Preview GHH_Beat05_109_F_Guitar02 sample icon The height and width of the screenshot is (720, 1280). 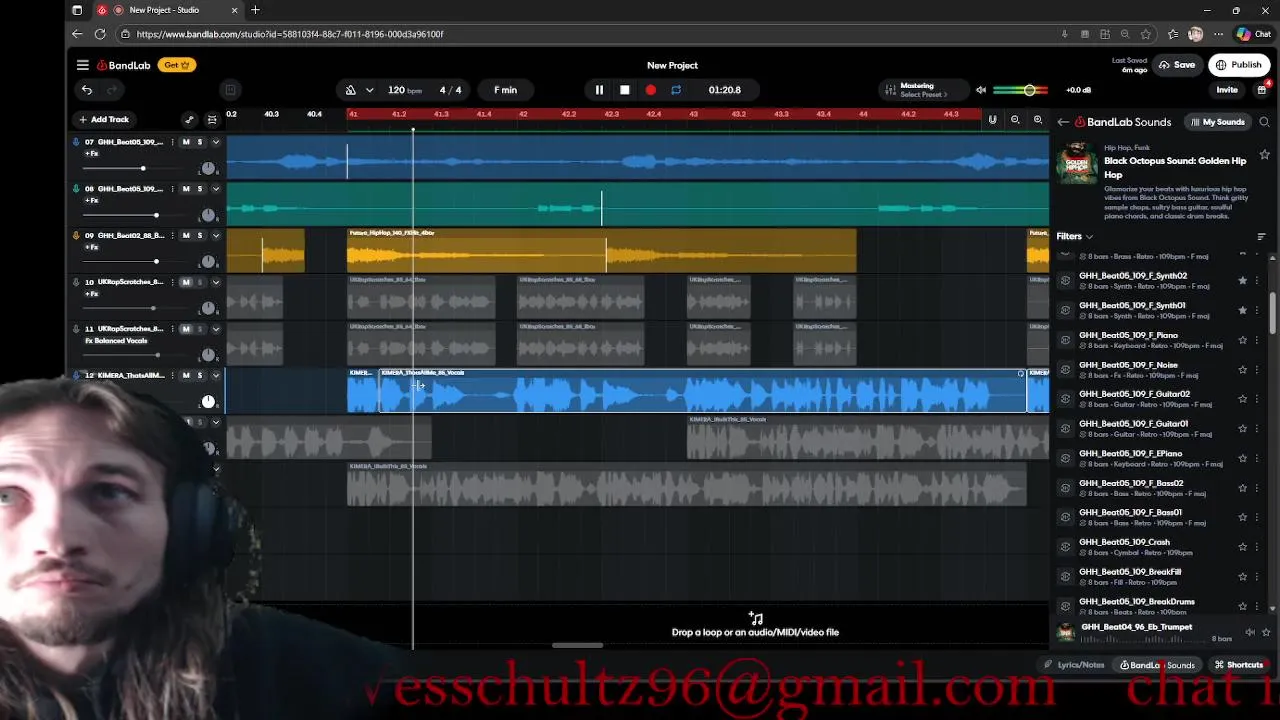point(1066,399)
